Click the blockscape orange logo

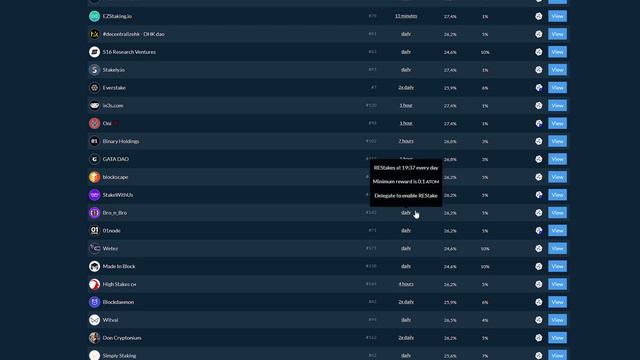click(x=94, y=177)
